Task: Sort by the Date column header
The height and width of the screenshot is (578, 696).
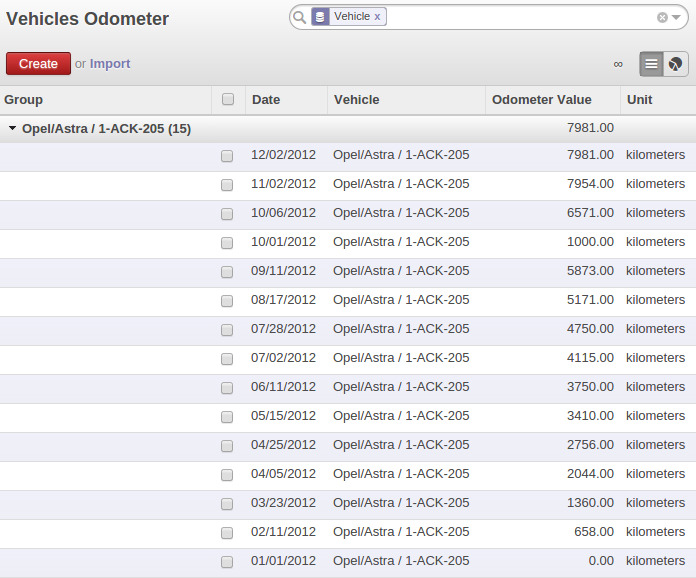Action: (266, 100)
